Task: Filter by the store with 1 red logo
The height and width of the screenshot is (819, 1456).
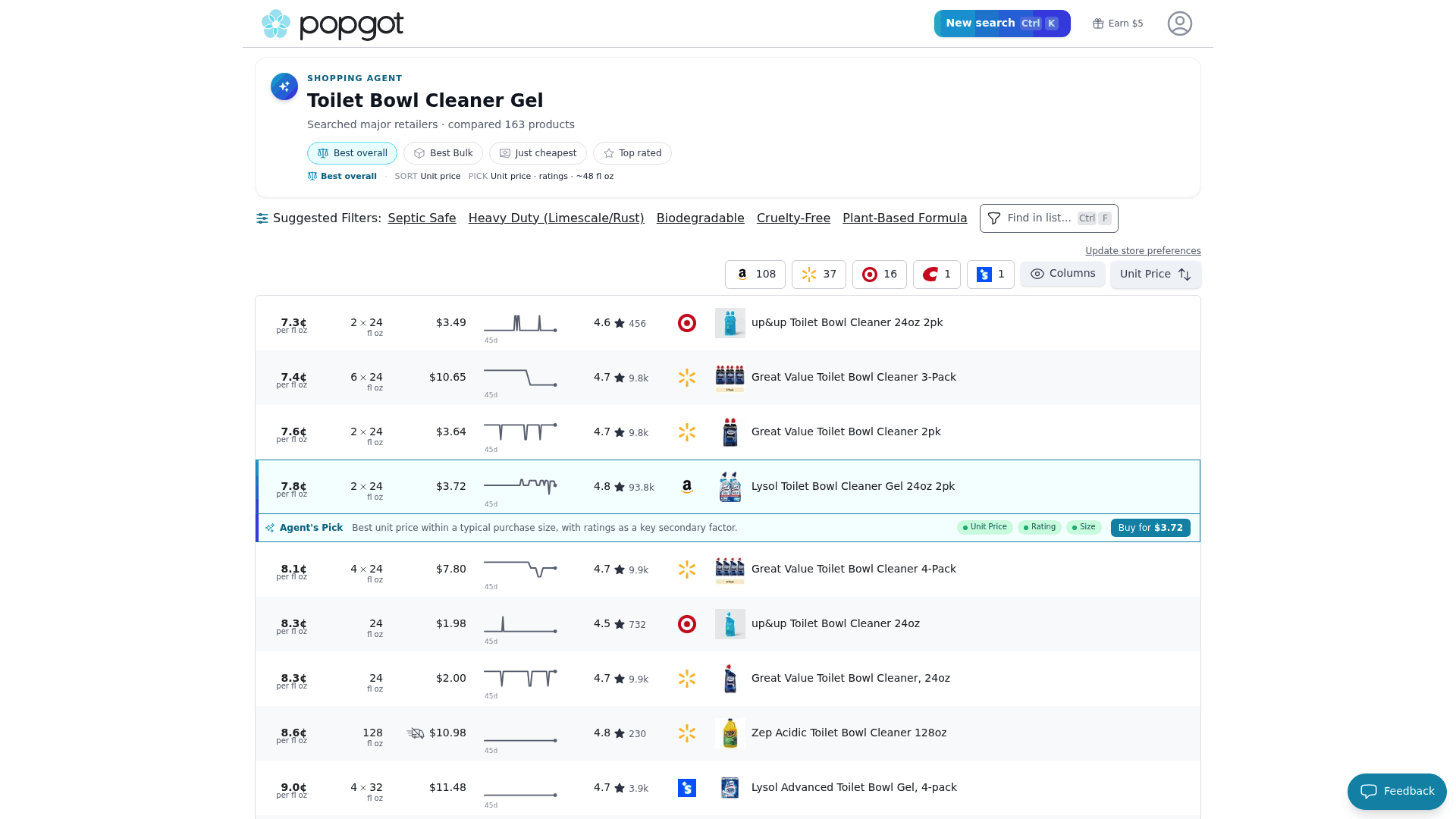Action: coord(937,275)
